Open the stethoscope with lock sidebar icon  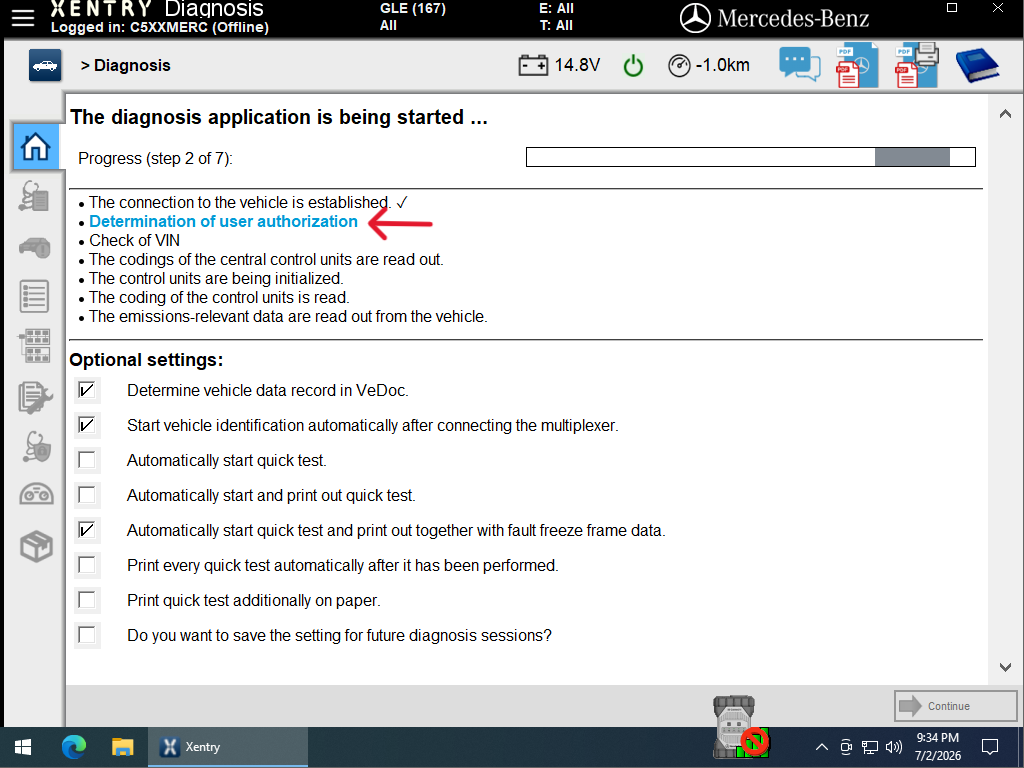(x=36, y=447)
